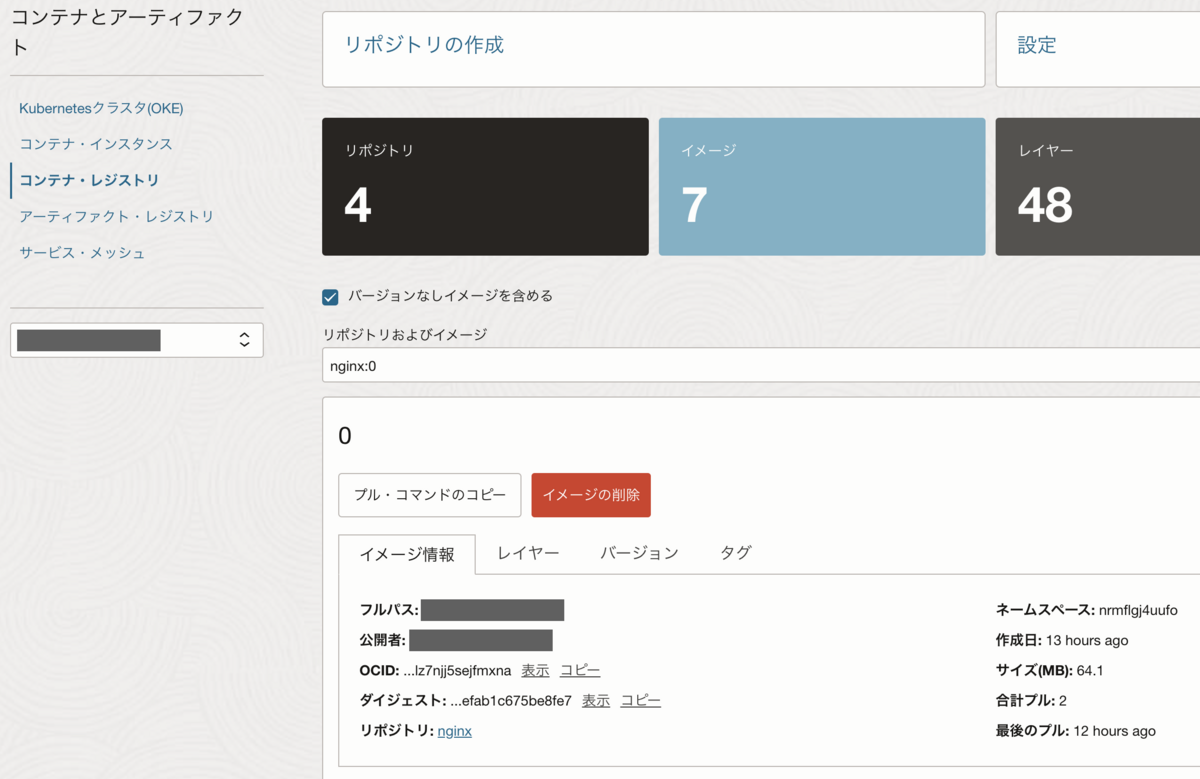Select the イメージ情報 tab
The width and height of the screenshot is (1200, 779).
tap(407, 552)
